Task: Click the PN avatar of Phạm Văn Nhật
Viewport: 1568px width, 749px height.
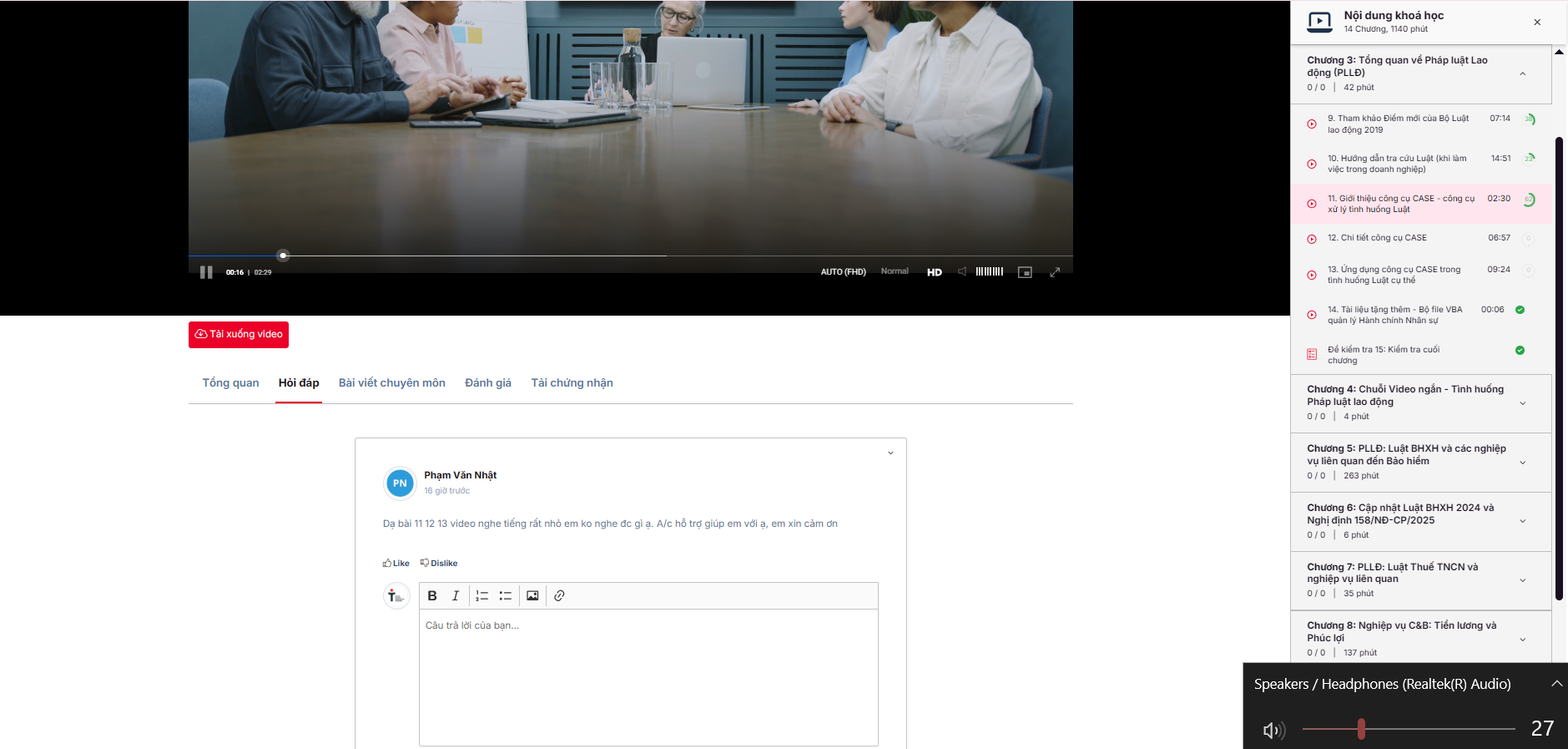Action: click(400, 483)
